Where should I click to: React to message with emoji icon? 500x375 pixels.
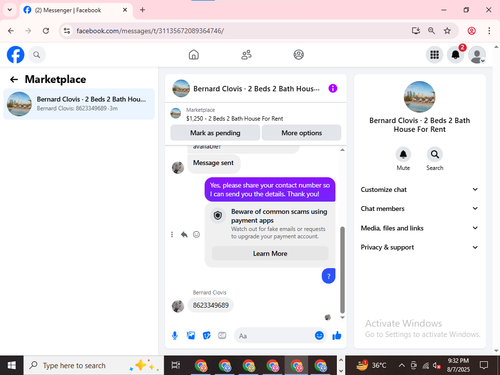click(197, 235)
